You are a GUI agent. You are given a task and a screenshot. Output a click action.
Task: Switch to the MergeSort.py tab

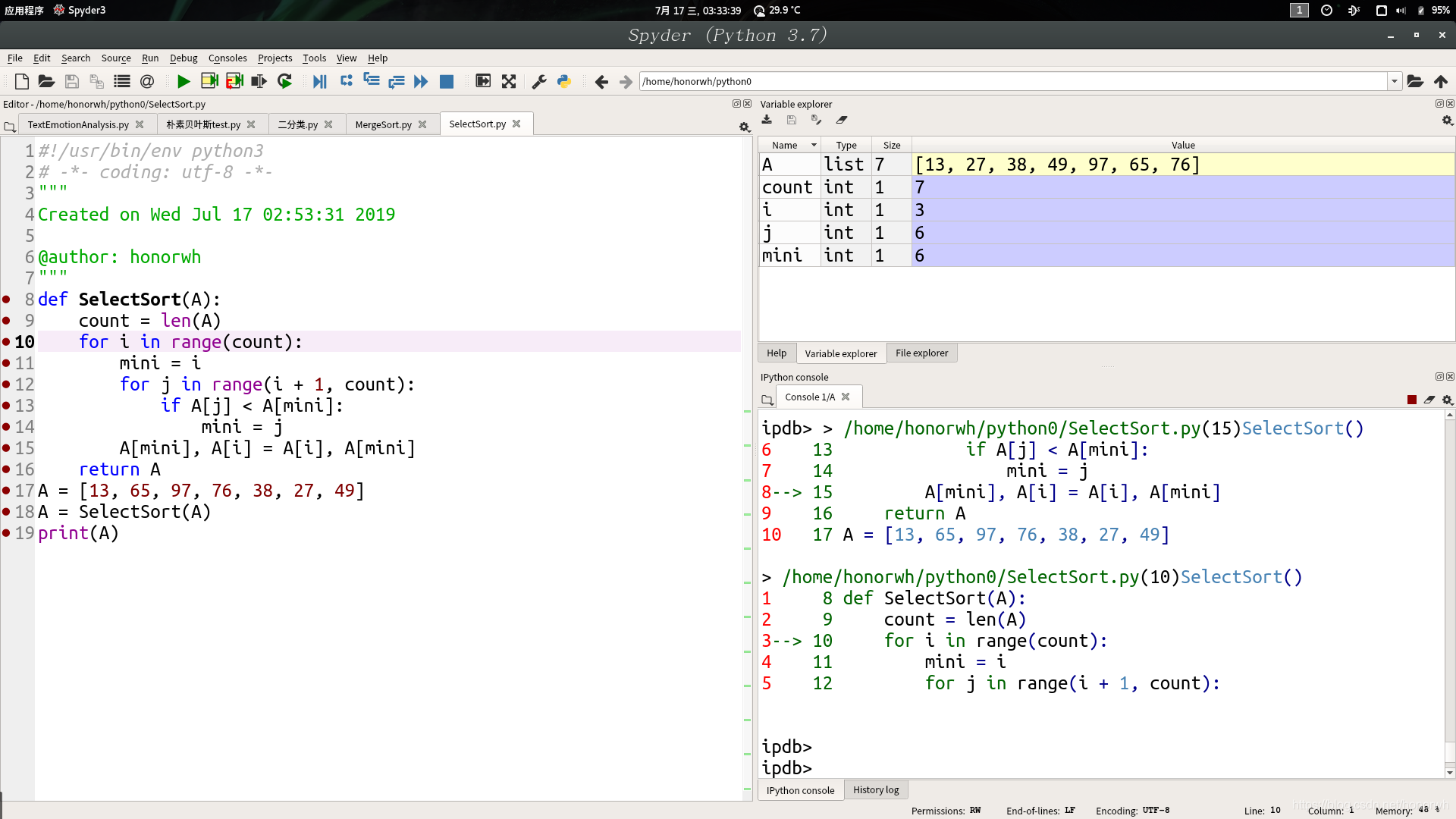pos(383,124)
